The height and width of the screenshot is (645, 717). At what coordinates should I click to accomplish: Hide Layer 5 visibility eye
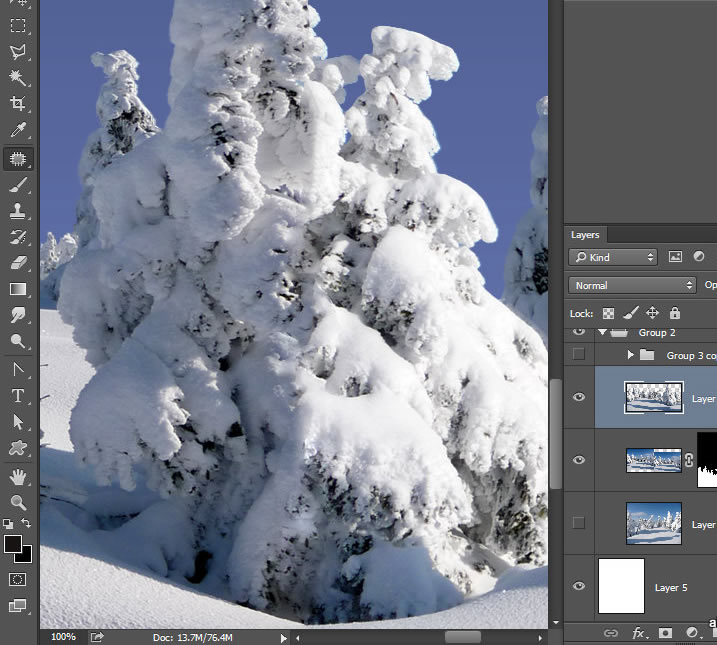[x=578, y=587]
